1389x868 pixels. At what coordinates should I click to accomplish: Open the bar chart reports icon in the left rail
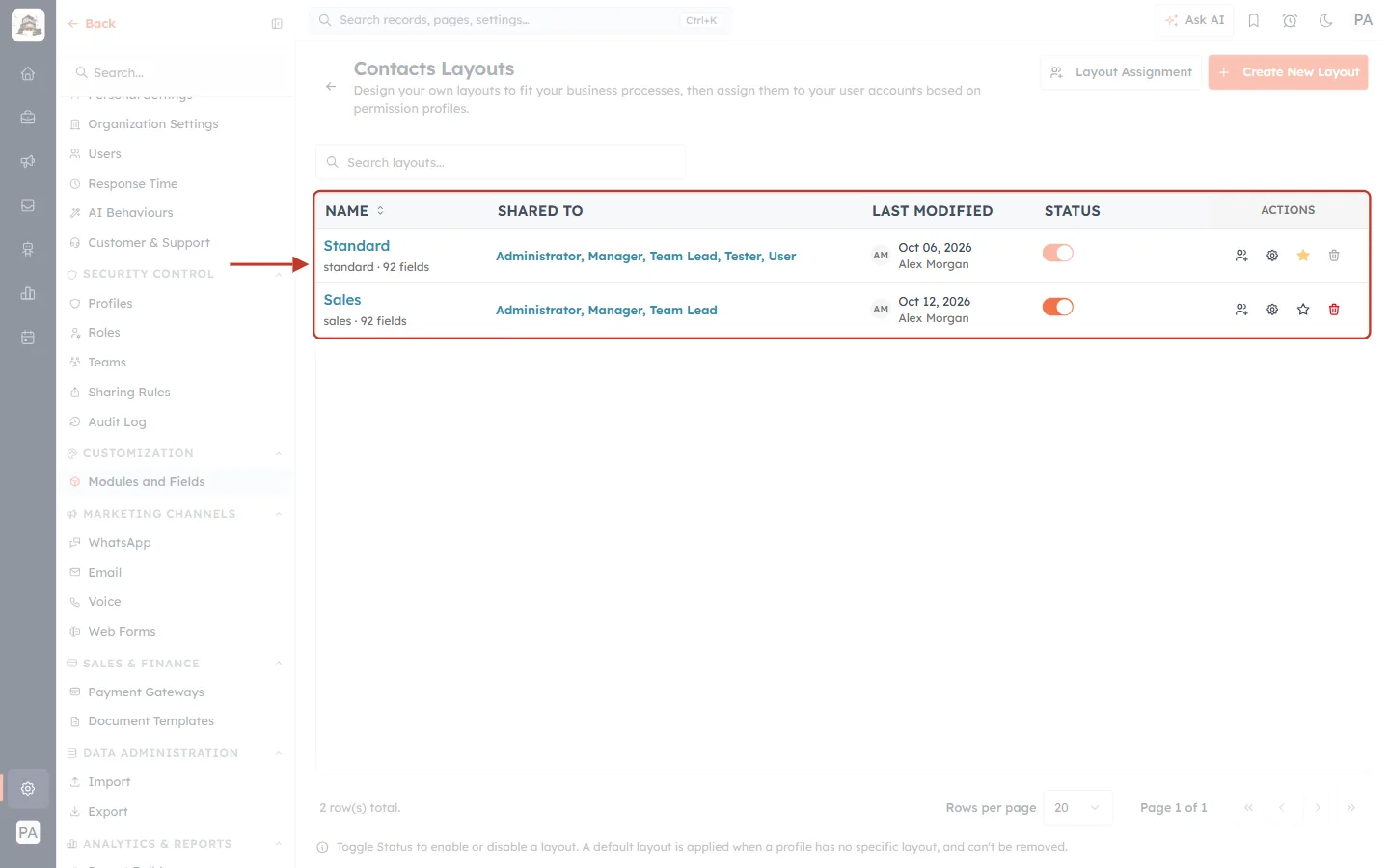click(28, 293)
